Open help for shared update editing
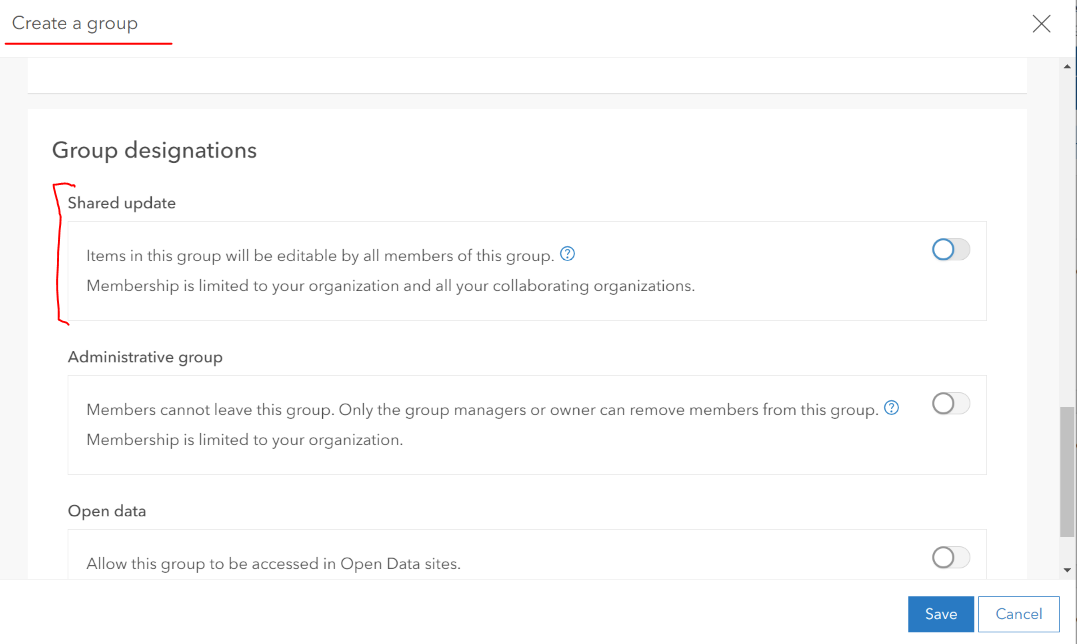Screen dimensions: 1077x644 [x=567, y=254]
